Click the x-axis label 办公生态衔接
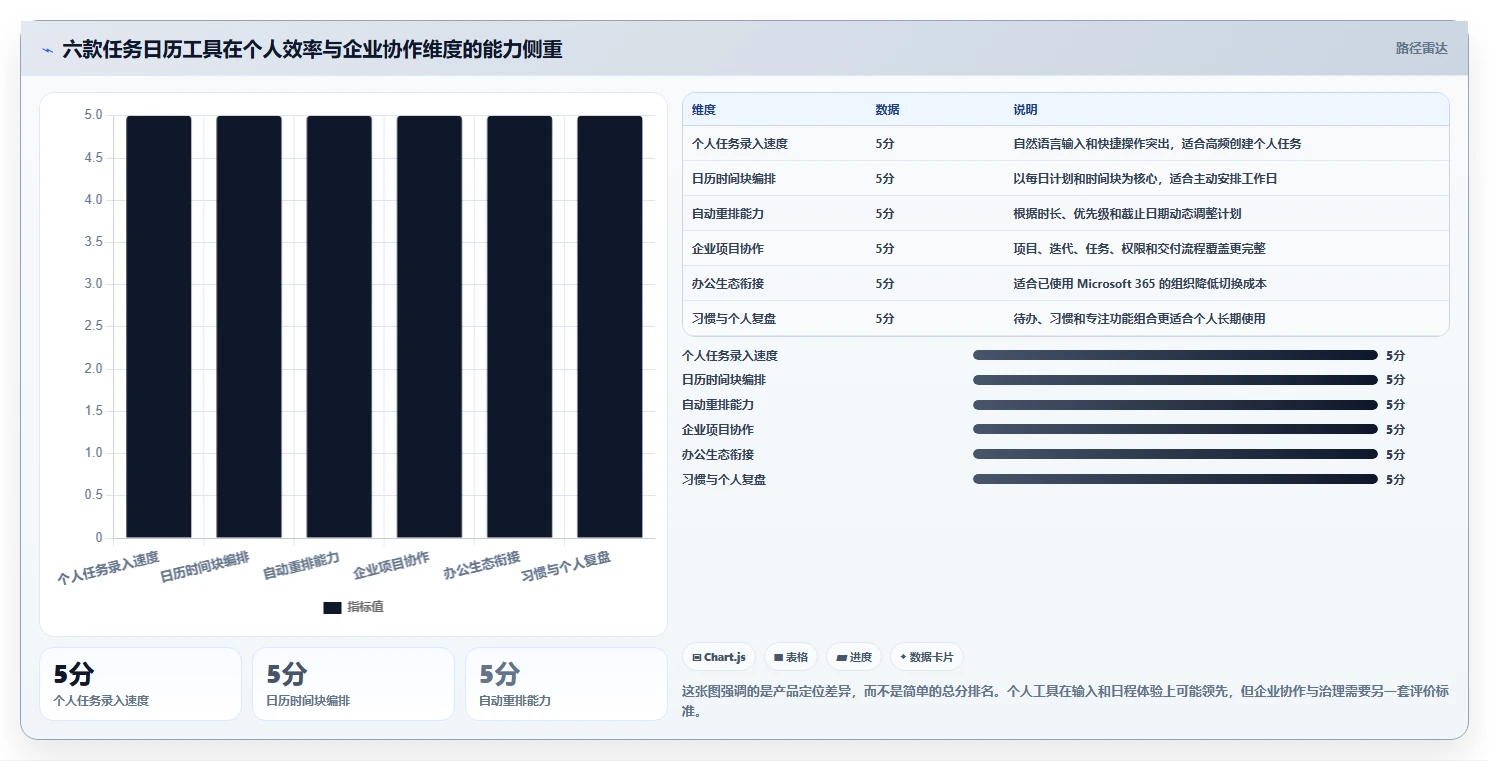The image size is (1489, 761). 481,566
